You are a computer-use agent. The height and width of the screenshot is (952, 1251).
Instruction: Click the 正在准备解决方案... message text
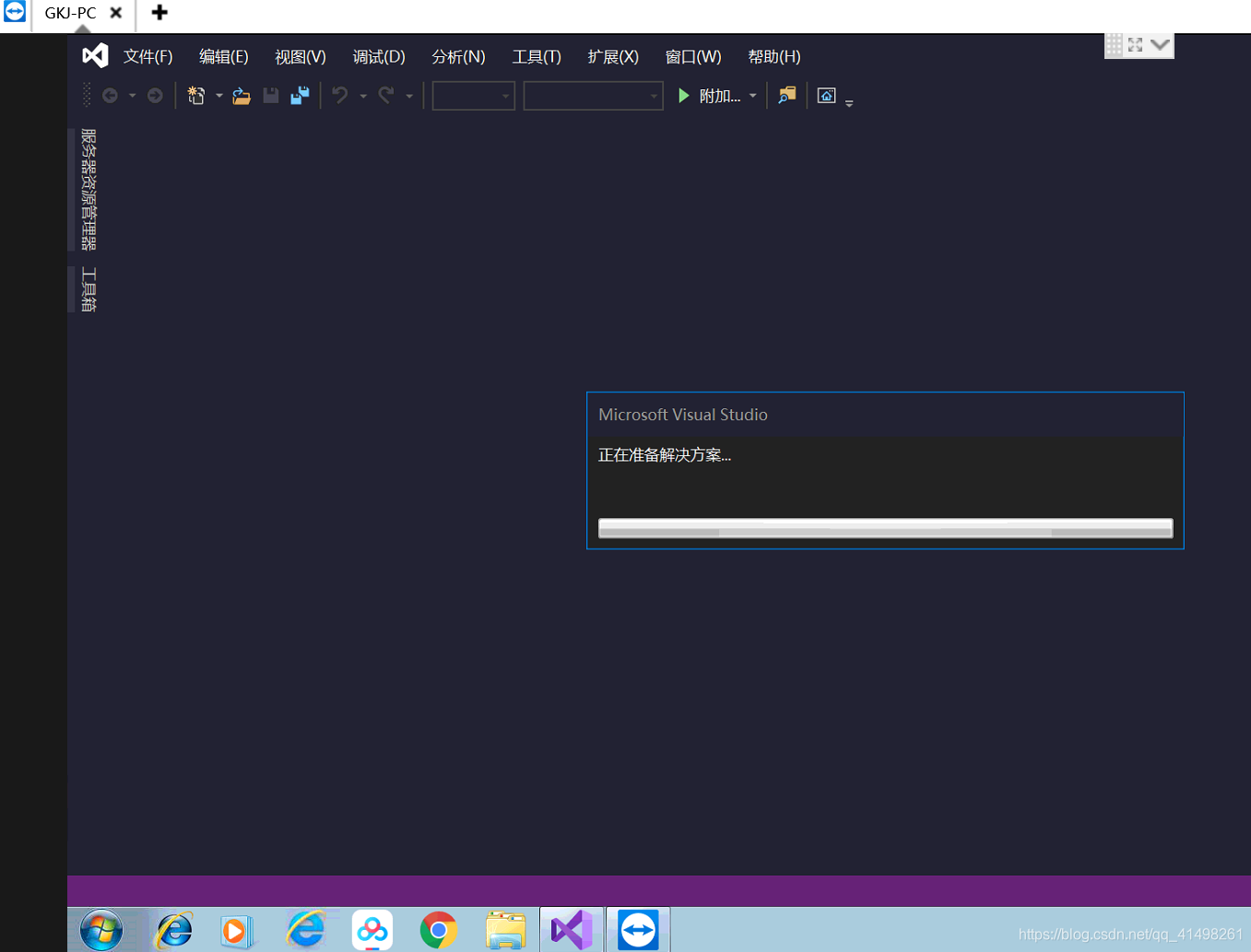pos(665,455)
